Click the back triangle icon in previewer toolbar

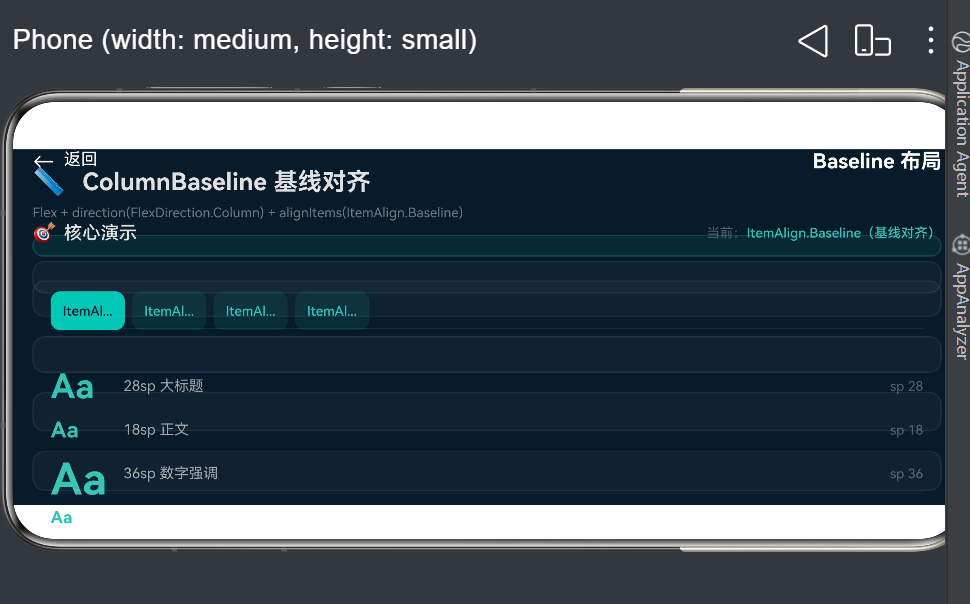813,41
